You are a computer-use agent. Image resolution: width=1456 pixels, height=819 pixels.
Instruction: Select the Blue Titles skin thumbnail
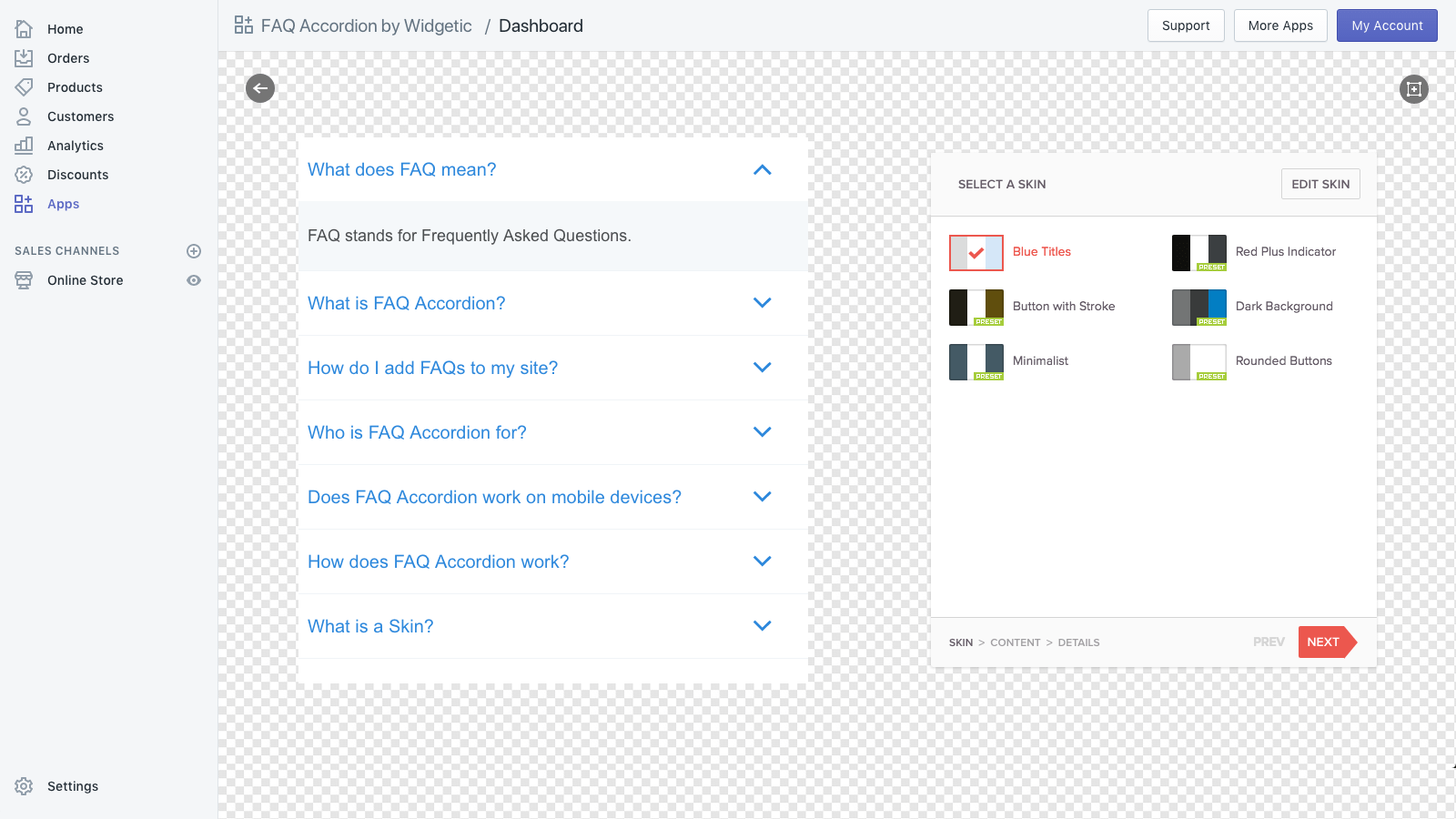tap(976, 253)
